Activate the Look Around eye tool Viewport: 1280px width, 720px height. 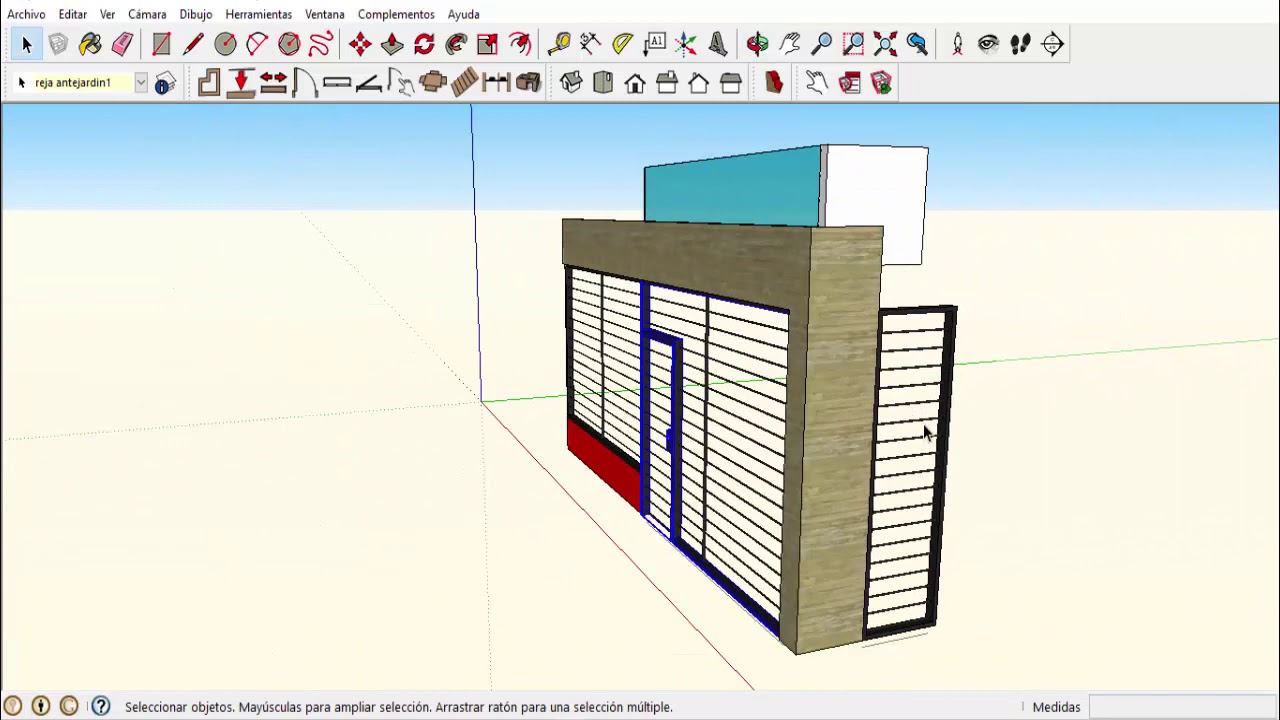point(989,44)
